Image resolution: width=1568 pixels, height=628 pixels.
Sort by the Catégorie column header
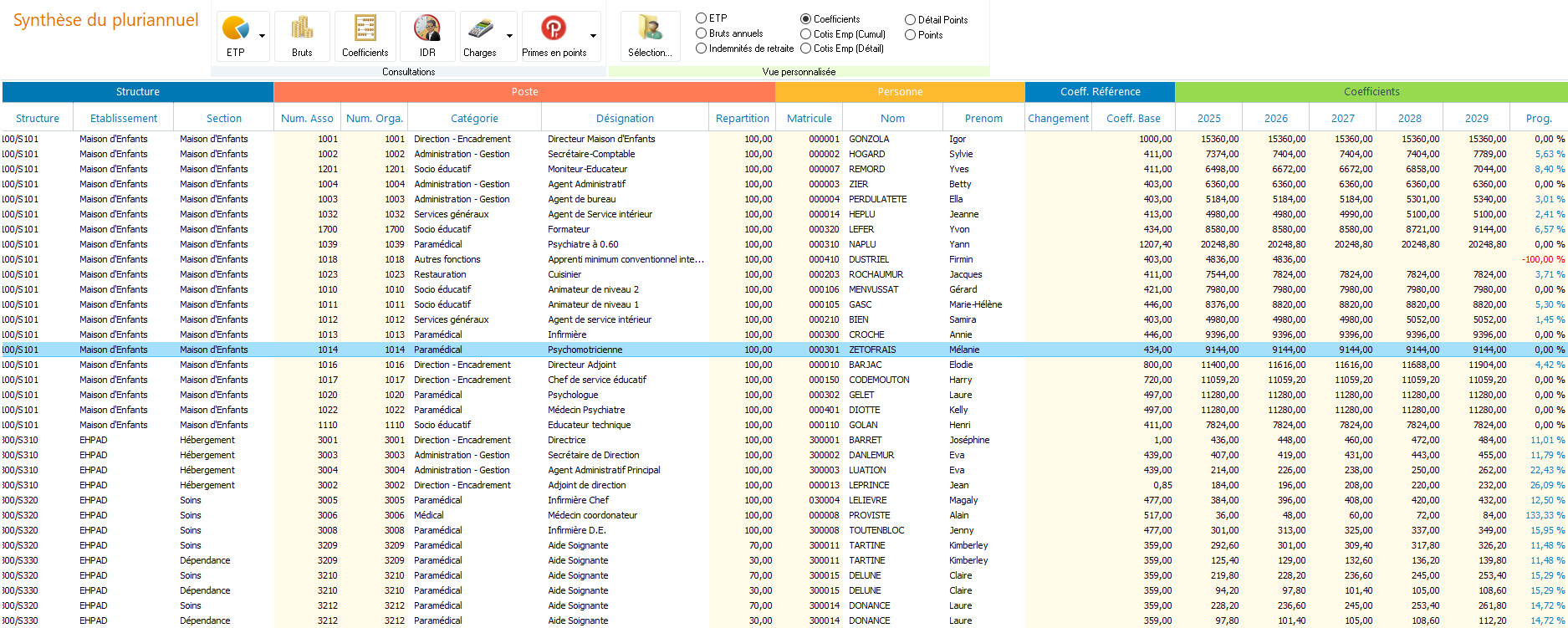click(474, 118)
